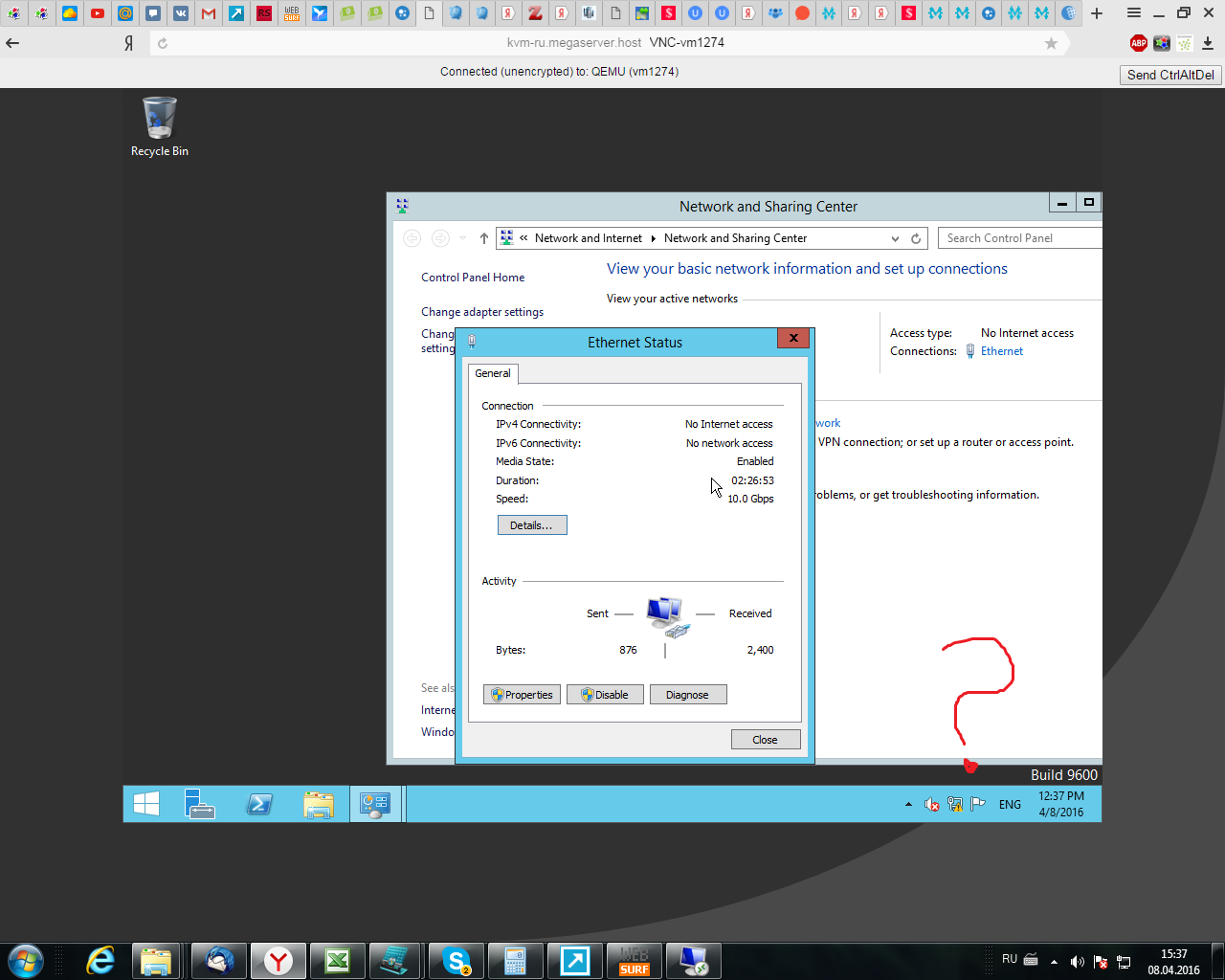Open the Ethernet connection link

(1002, 351)
